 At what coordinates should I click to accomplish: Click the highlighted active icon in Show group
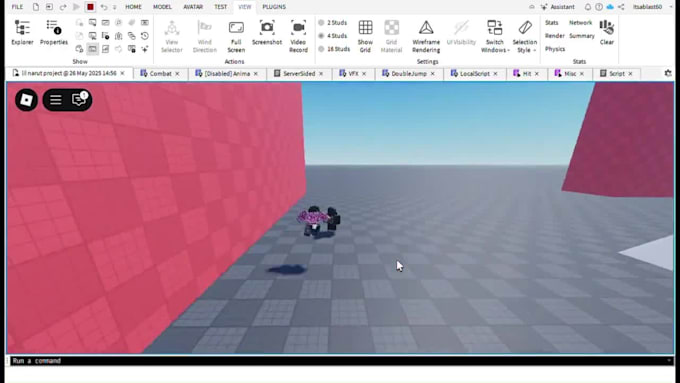click(92, 49)
